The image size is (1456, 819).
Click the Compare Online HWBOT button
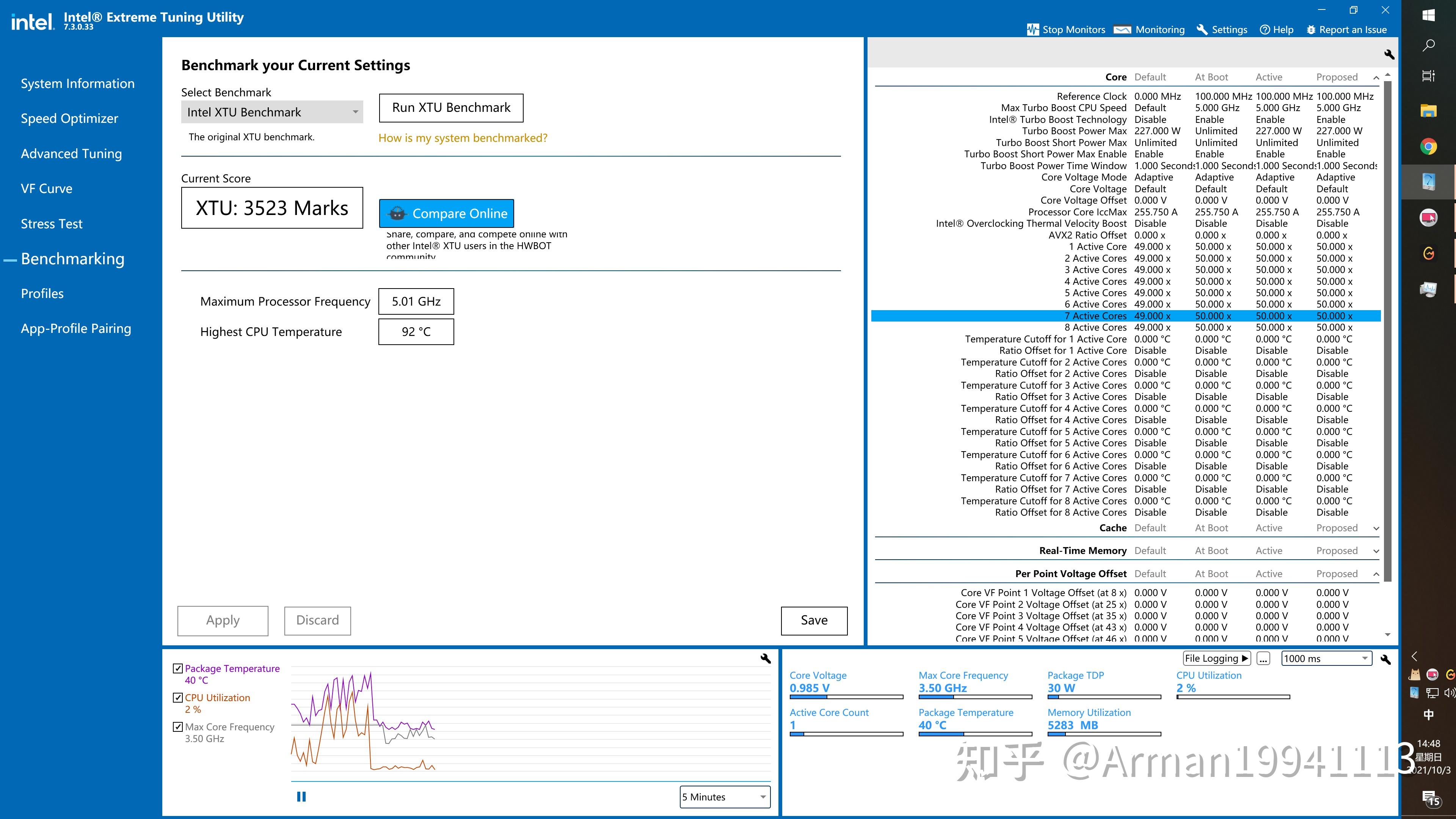[x=447, y=213]
